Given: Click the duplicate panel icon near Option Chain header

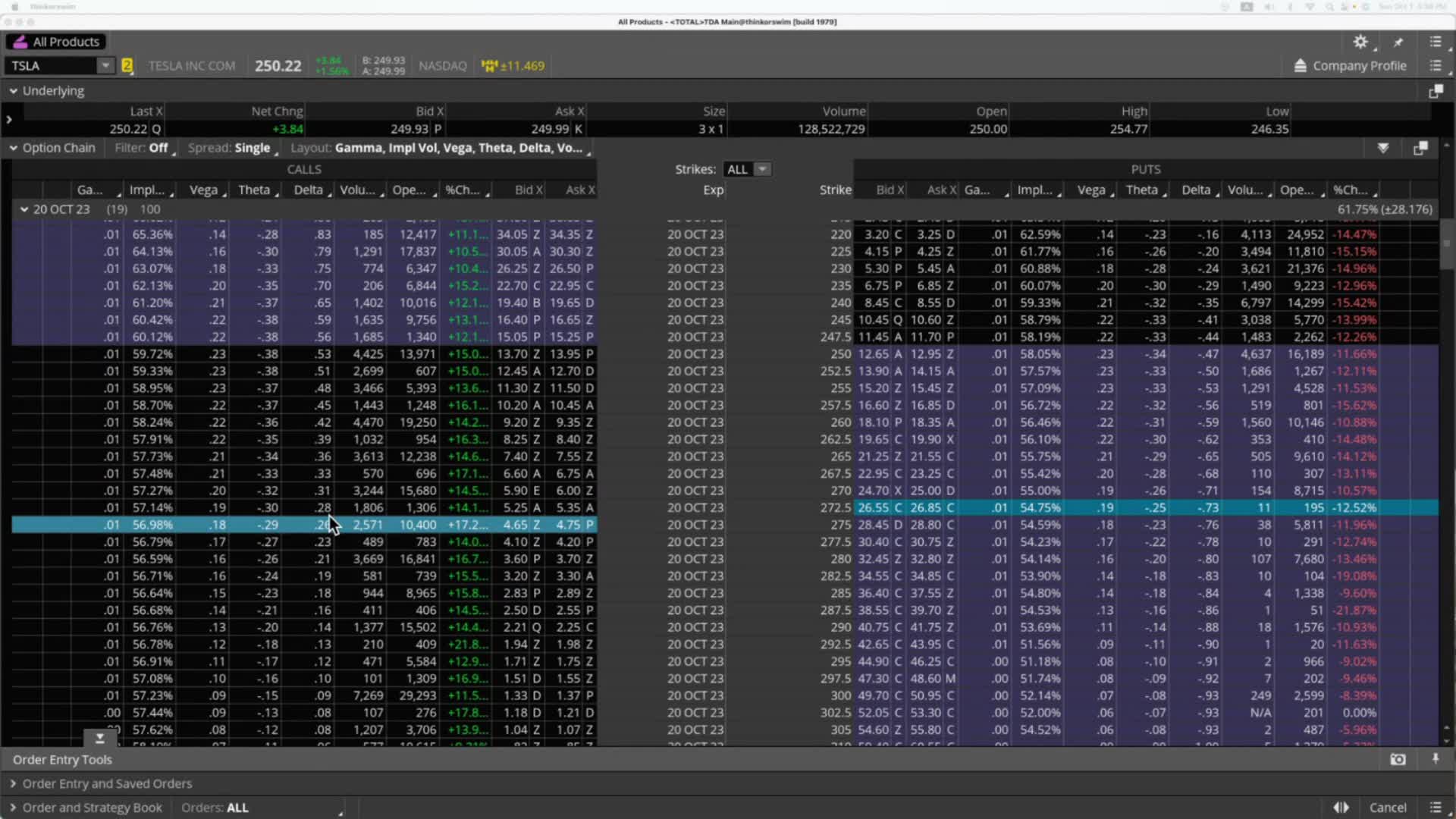Looking at the screenshot, I should (1421, 148).
